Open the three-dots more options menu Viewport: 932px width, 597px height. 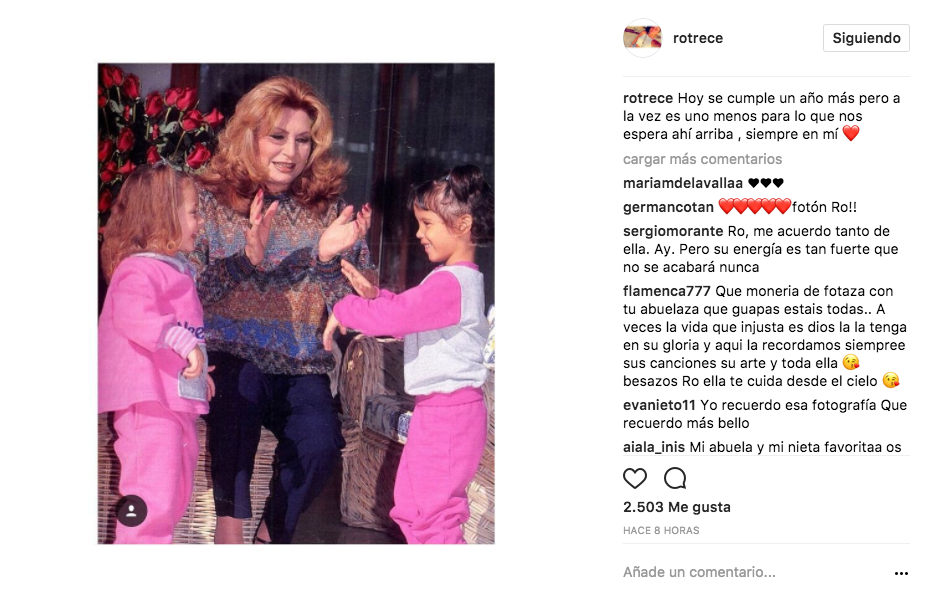pyautogui.click(x=901, y=573)
